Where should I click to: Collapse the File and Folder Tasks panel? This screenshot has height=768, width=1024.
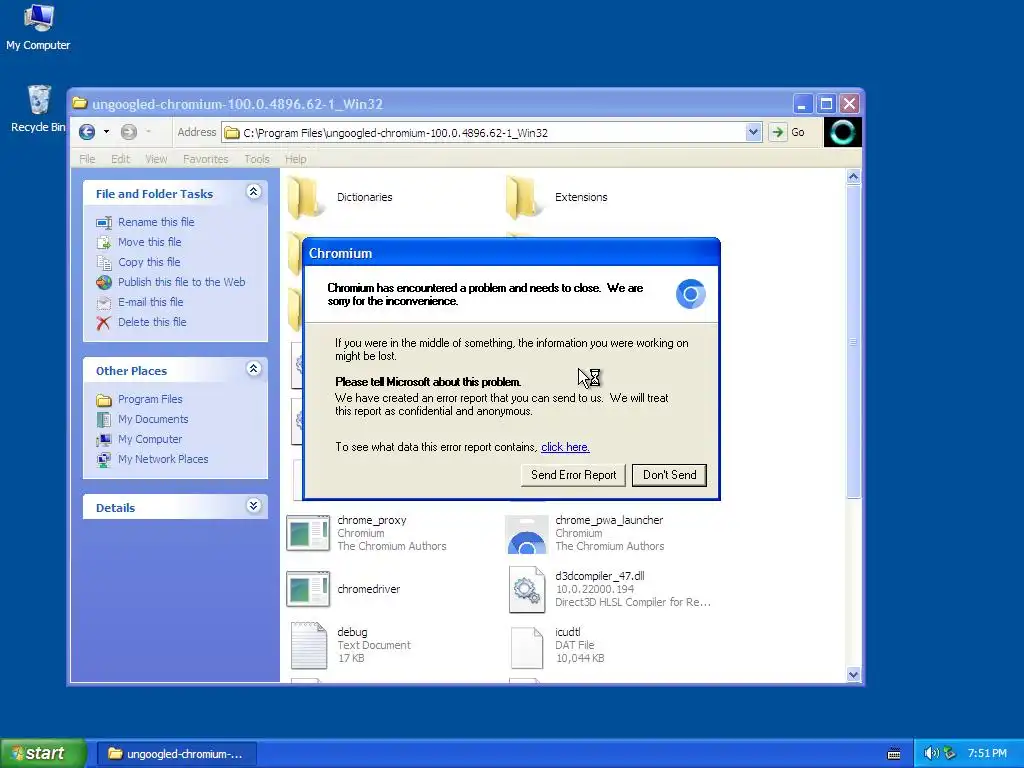[x=254, y=192]
